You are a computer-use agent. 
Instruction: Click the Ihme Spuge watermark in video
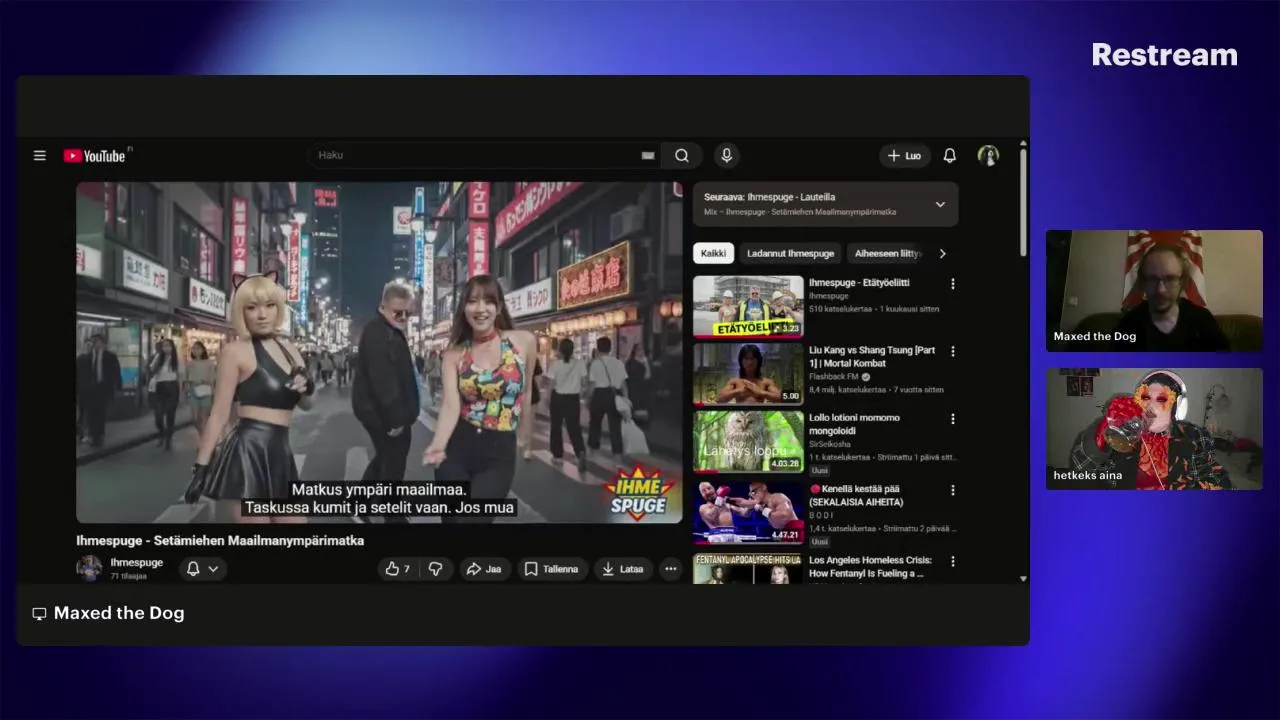point(638,493)
